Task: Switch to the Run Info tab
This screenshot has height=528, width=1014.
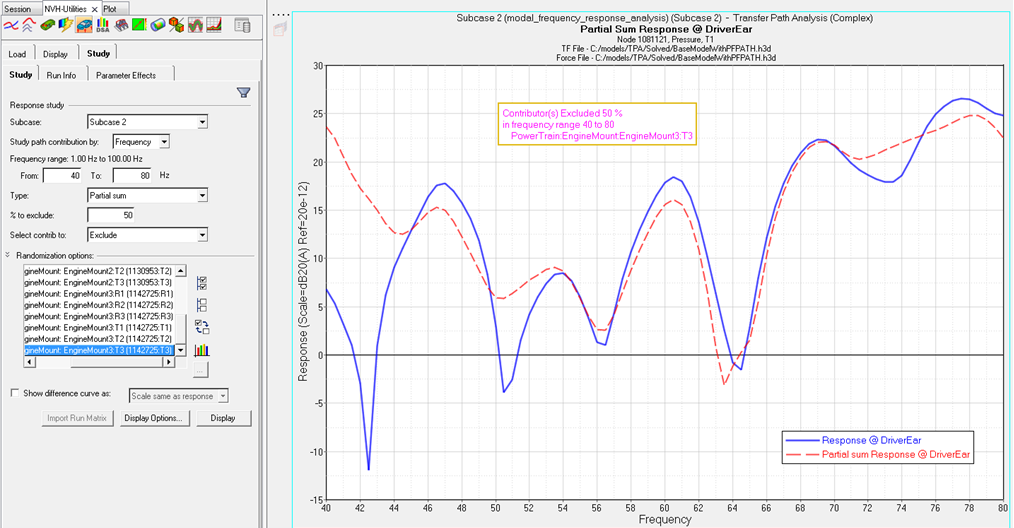Action: click(x=61, y=75)
